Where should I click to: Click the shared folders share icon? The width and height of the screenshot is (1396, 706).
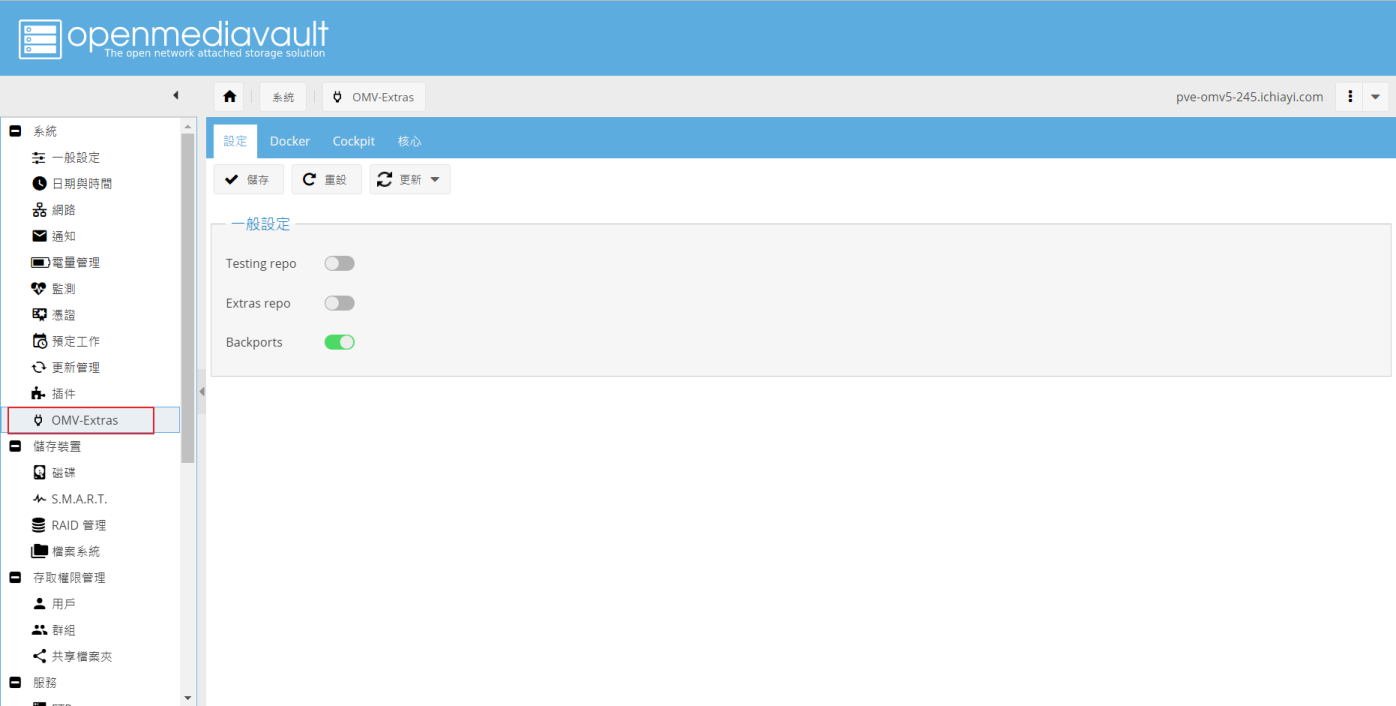click(x=39, y=656)
